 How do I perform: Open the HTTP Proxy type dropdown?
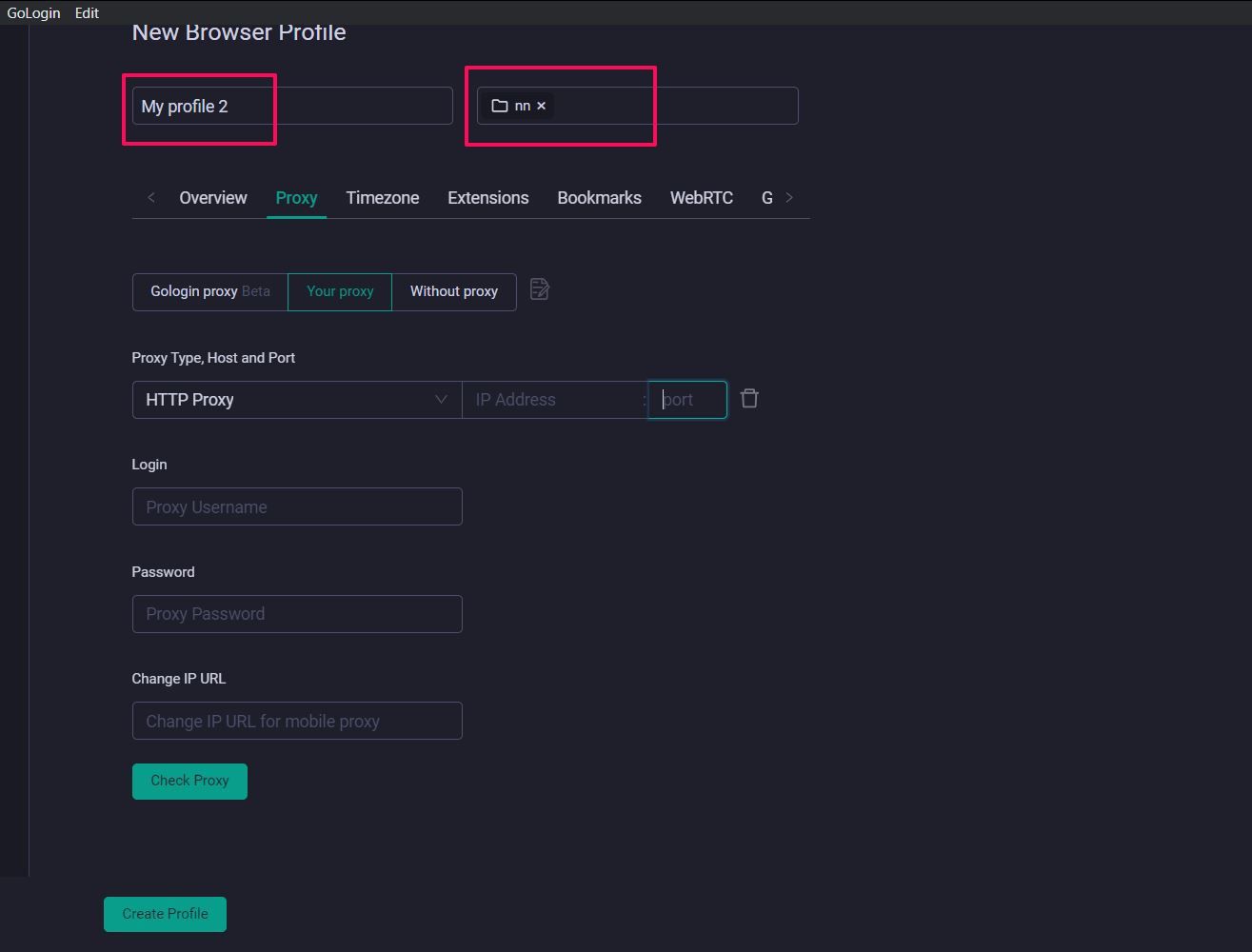297,400
